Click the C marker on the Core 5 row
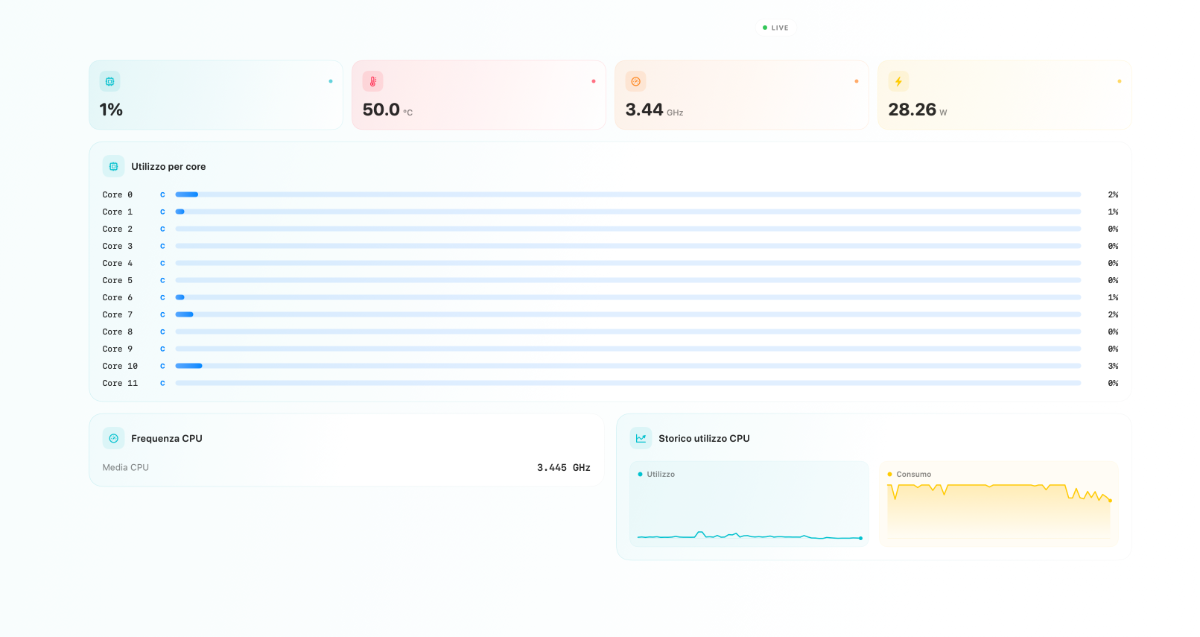This screenshot has height=637, width=1200. 163,280
